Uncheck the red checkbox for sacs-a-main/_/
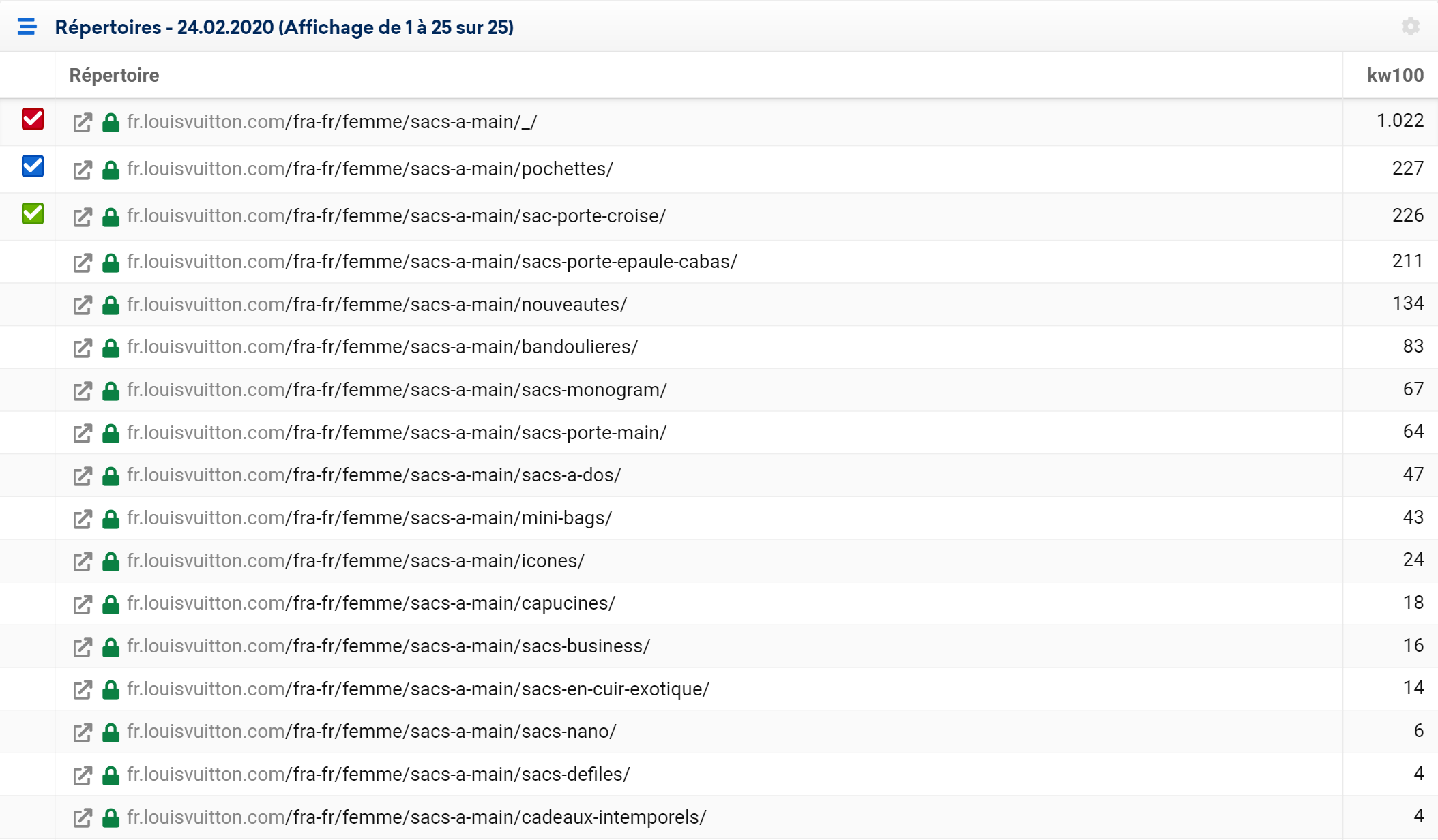 click(x=33, y=119)
